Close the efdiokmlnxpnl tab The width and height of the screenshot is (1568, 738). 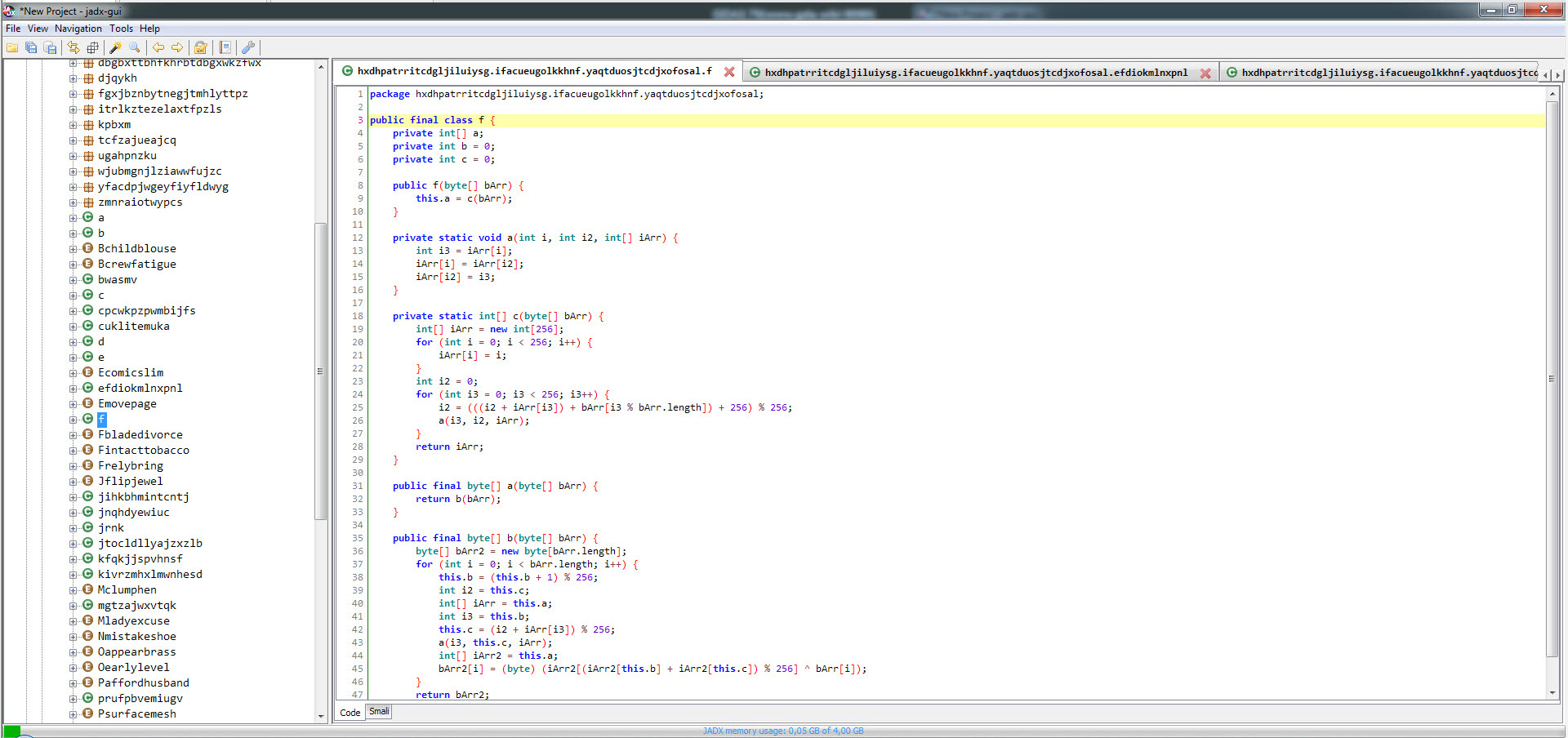coord(1205,73)
